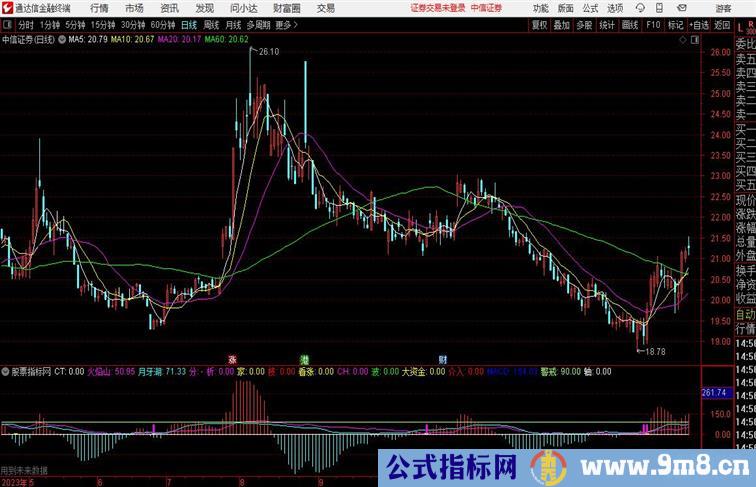Toggle 叠加 overlay mode

[563, 24]
